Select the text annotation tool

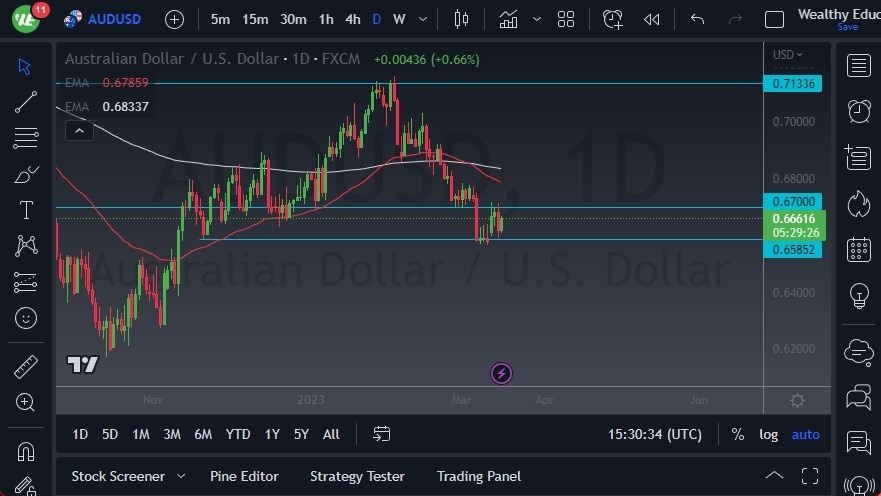tap(26, 210)
